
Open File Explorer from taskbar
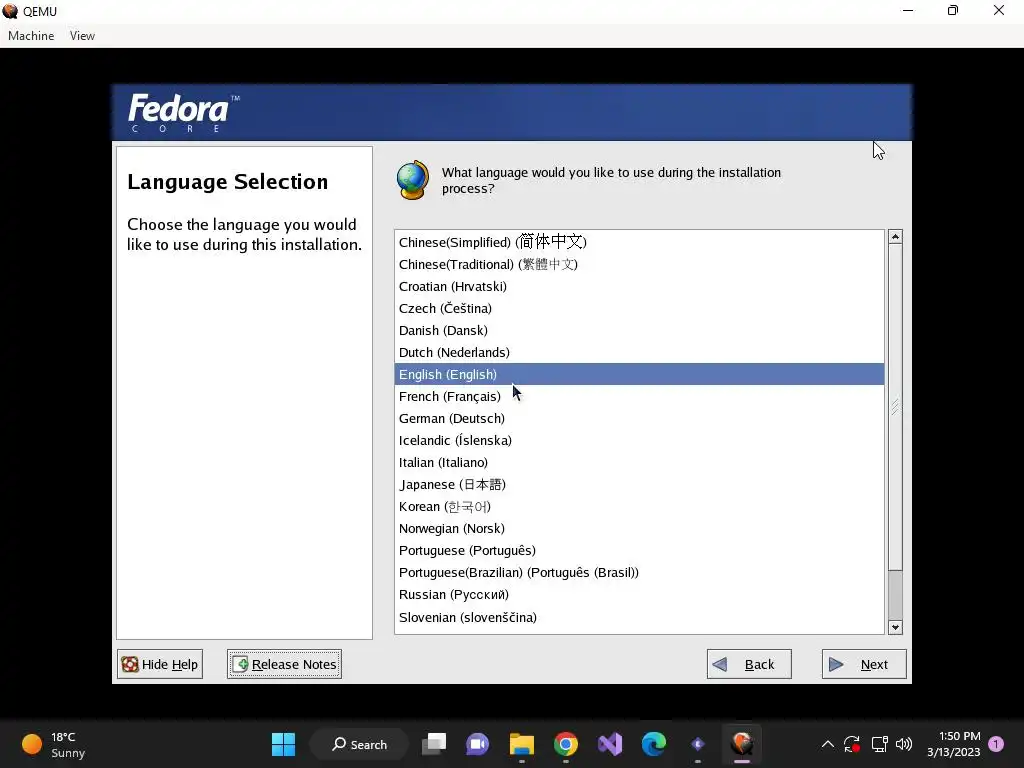(x=522, y=744)
